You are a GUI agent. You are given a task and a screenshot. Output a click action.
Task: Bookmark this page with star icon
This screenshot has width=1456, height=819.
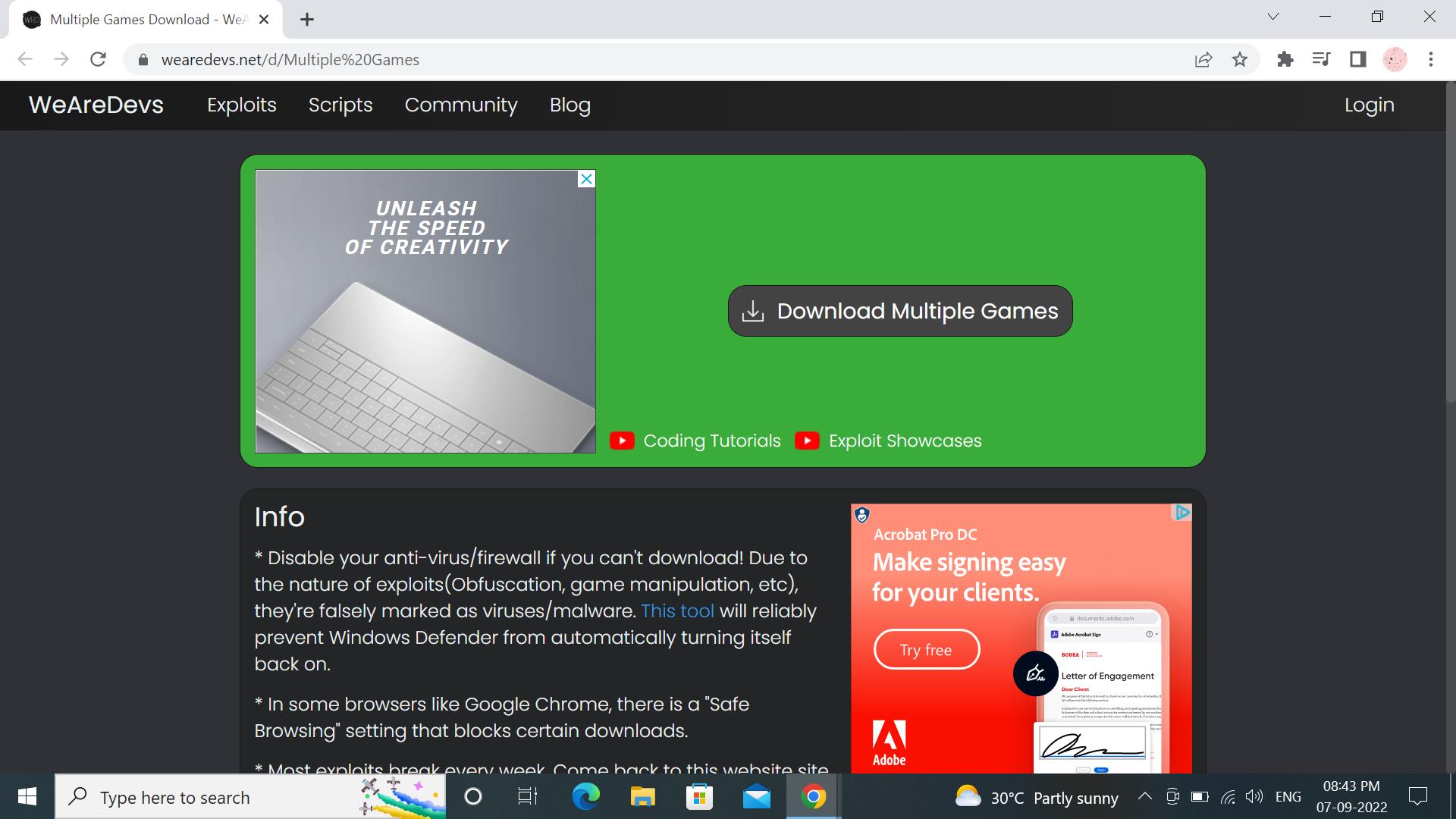[x=1240, y=59]
